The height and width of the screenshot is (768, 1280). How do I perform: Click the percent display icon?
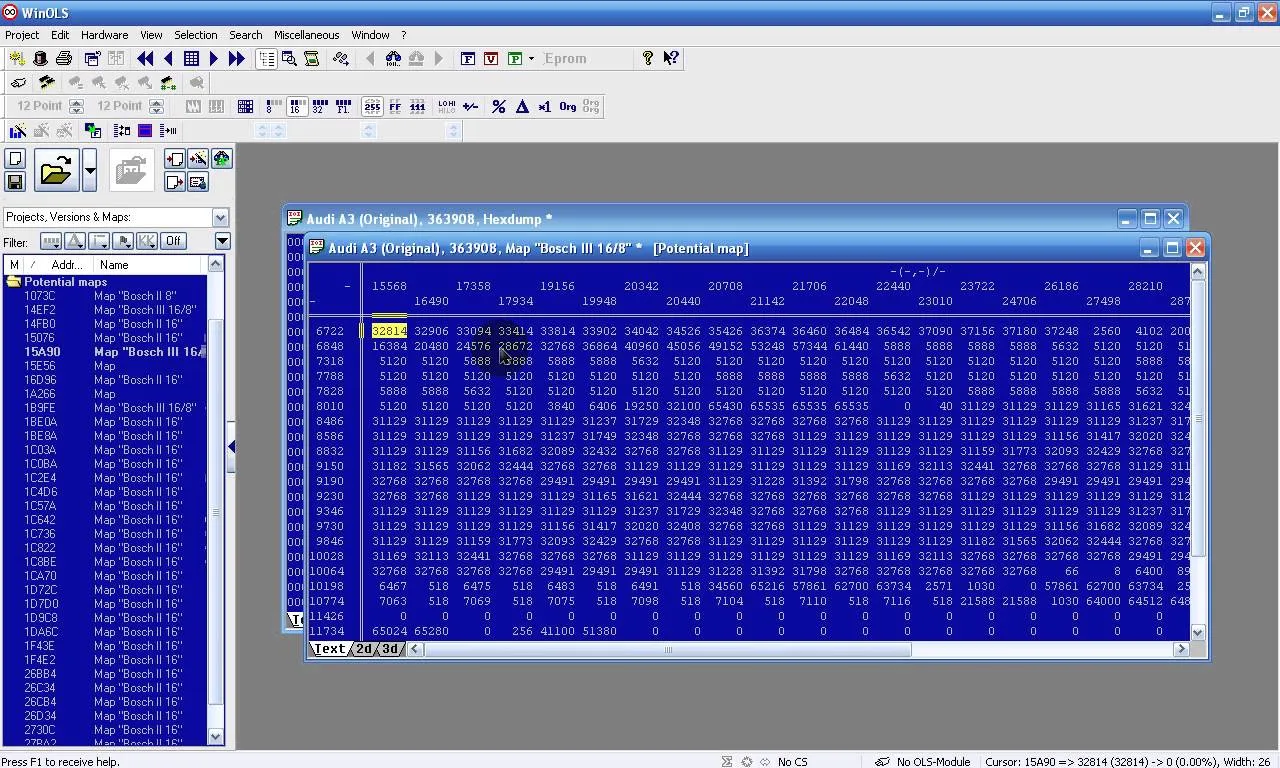[x=498, y=106]
